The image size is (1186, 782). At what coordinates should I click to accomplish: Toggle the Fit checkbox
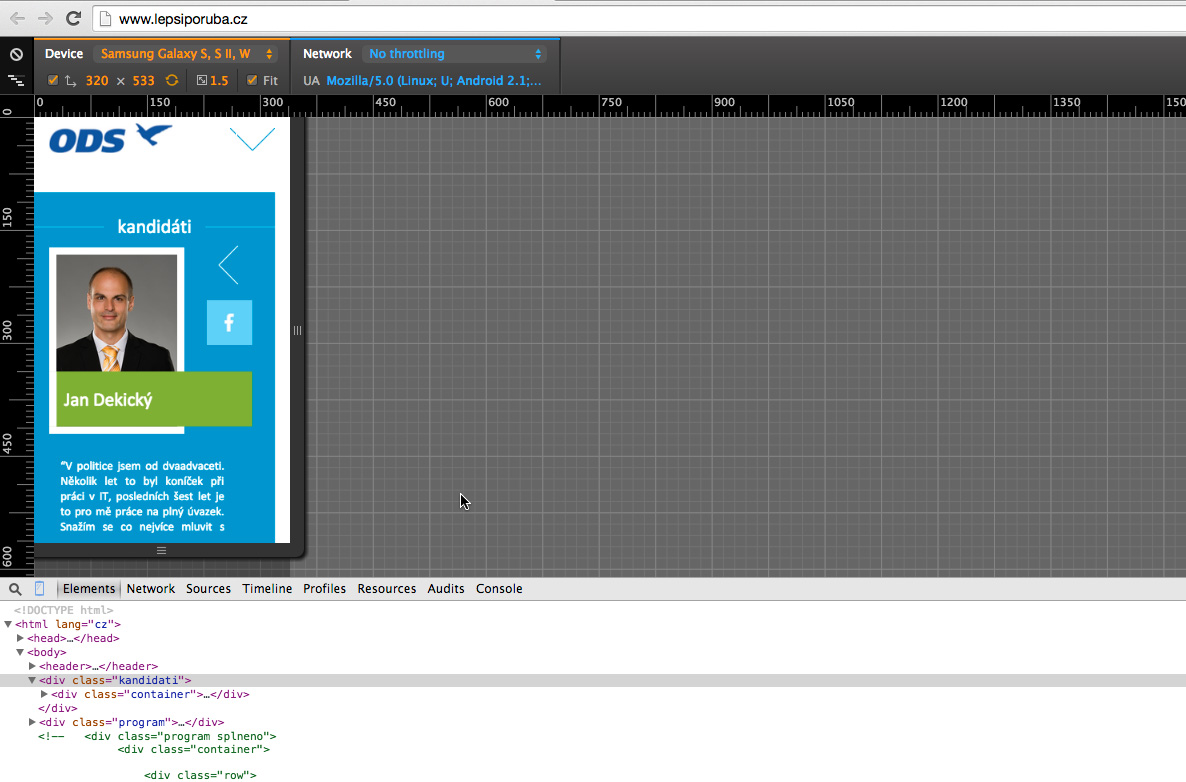tap(252, 80)
